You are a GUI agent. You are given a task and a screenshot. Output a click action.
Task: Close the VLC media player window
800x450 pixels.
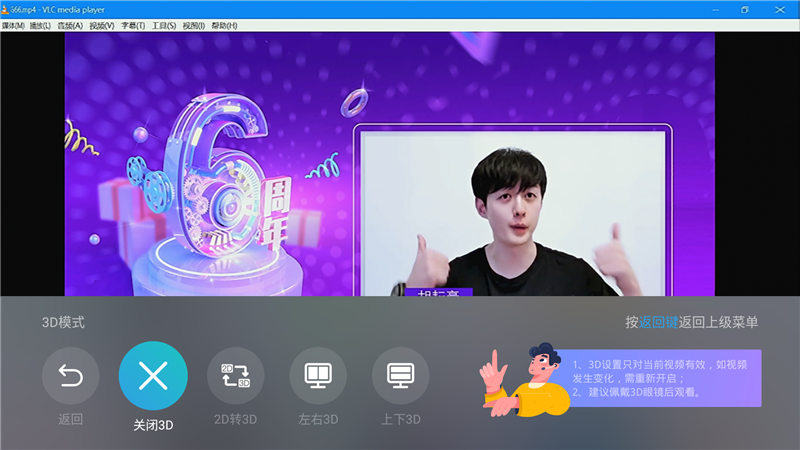(x=780, y=10)
